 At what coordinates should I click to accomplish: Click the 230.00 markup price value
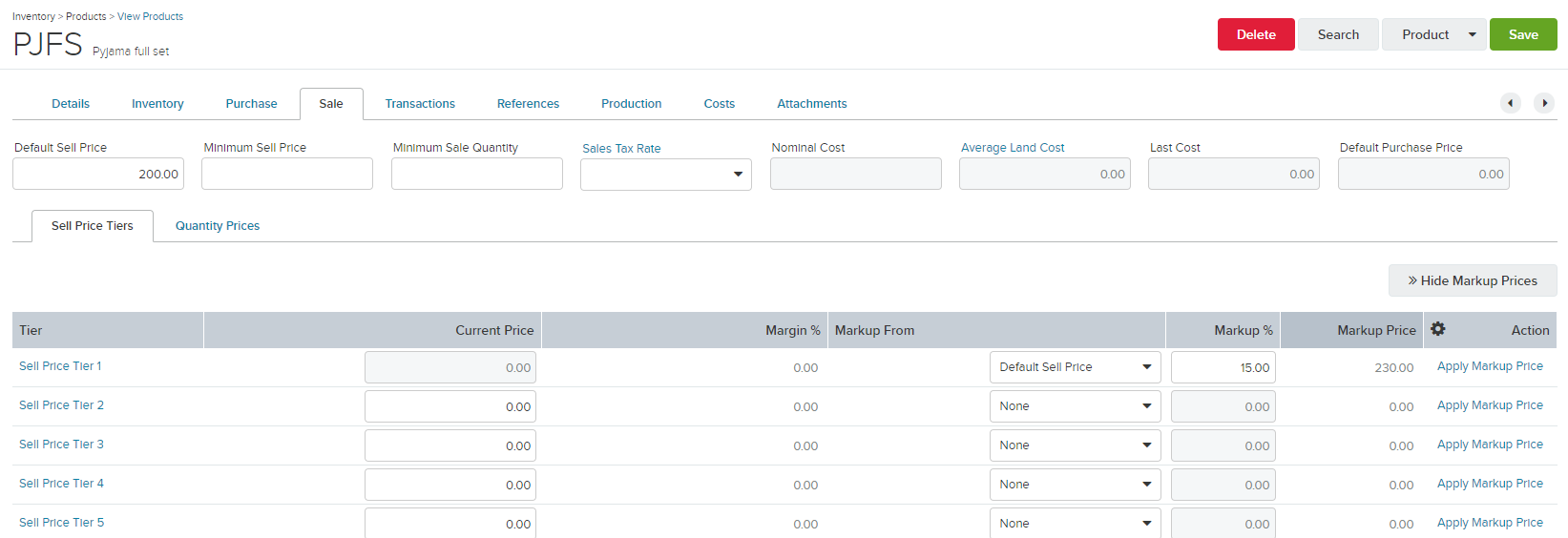pyautogui.click(x=1393, y=367)
